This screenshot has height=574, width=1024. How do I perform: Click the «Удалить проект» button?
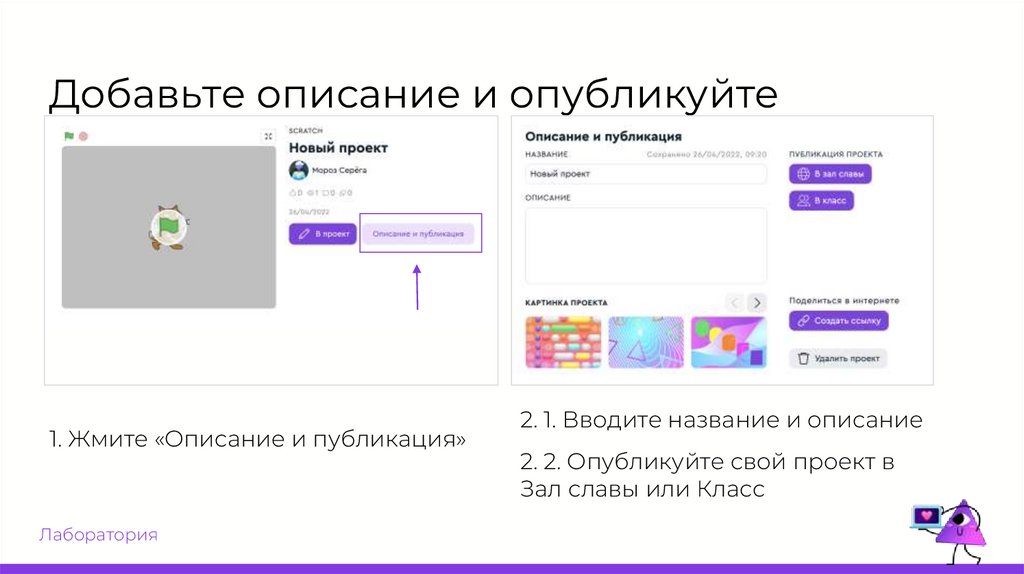pyautogui.click(x=838, y=359)
